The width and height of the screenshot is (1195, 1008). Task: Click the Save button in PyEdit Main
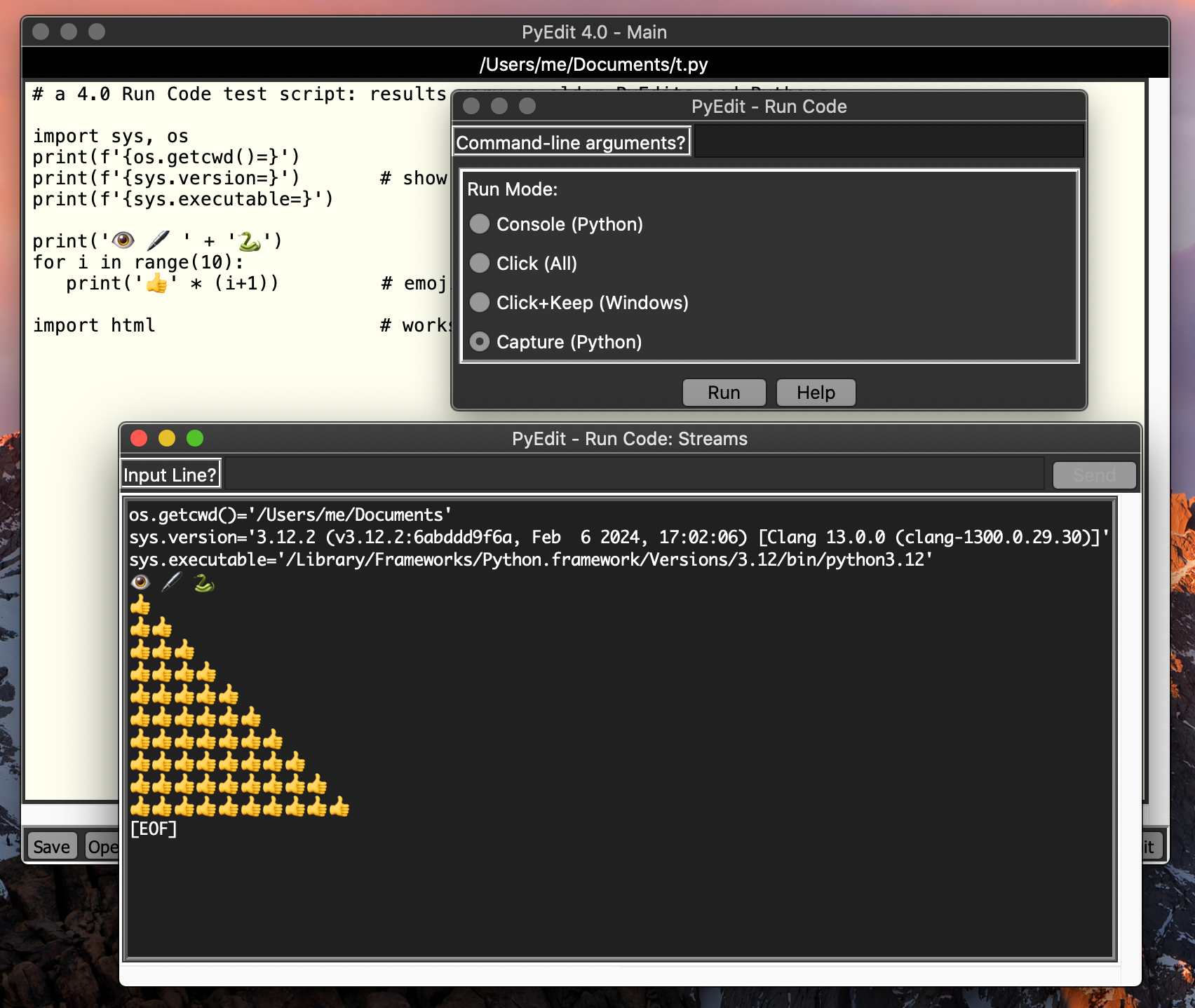click(x=51, y=846)
